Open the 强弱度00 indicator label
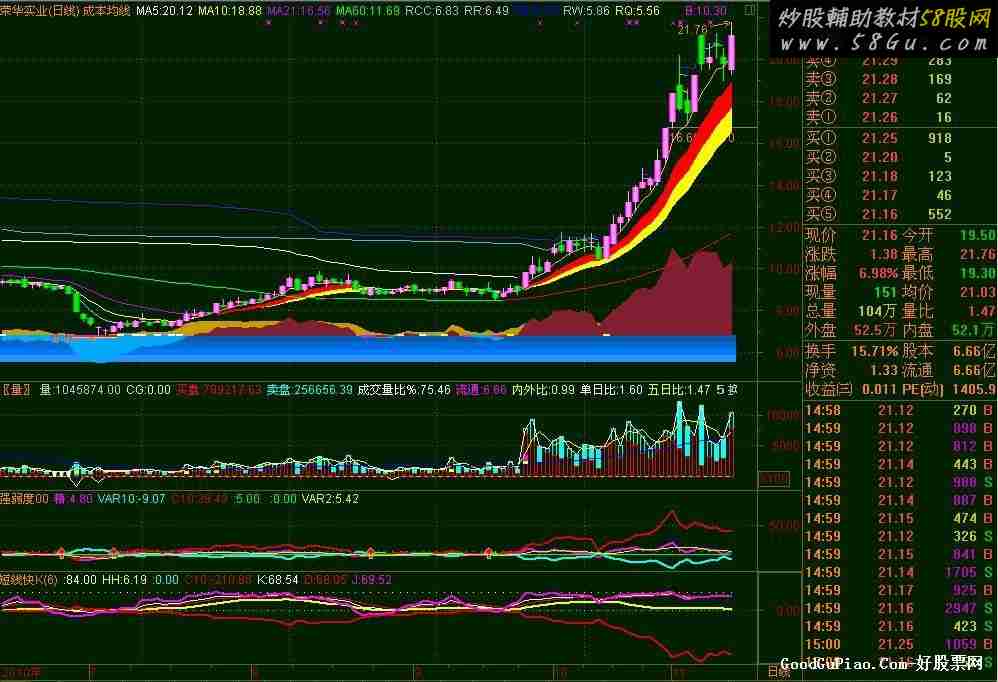The height and width of the screenshot is (682, 998). tap(24, 499)
